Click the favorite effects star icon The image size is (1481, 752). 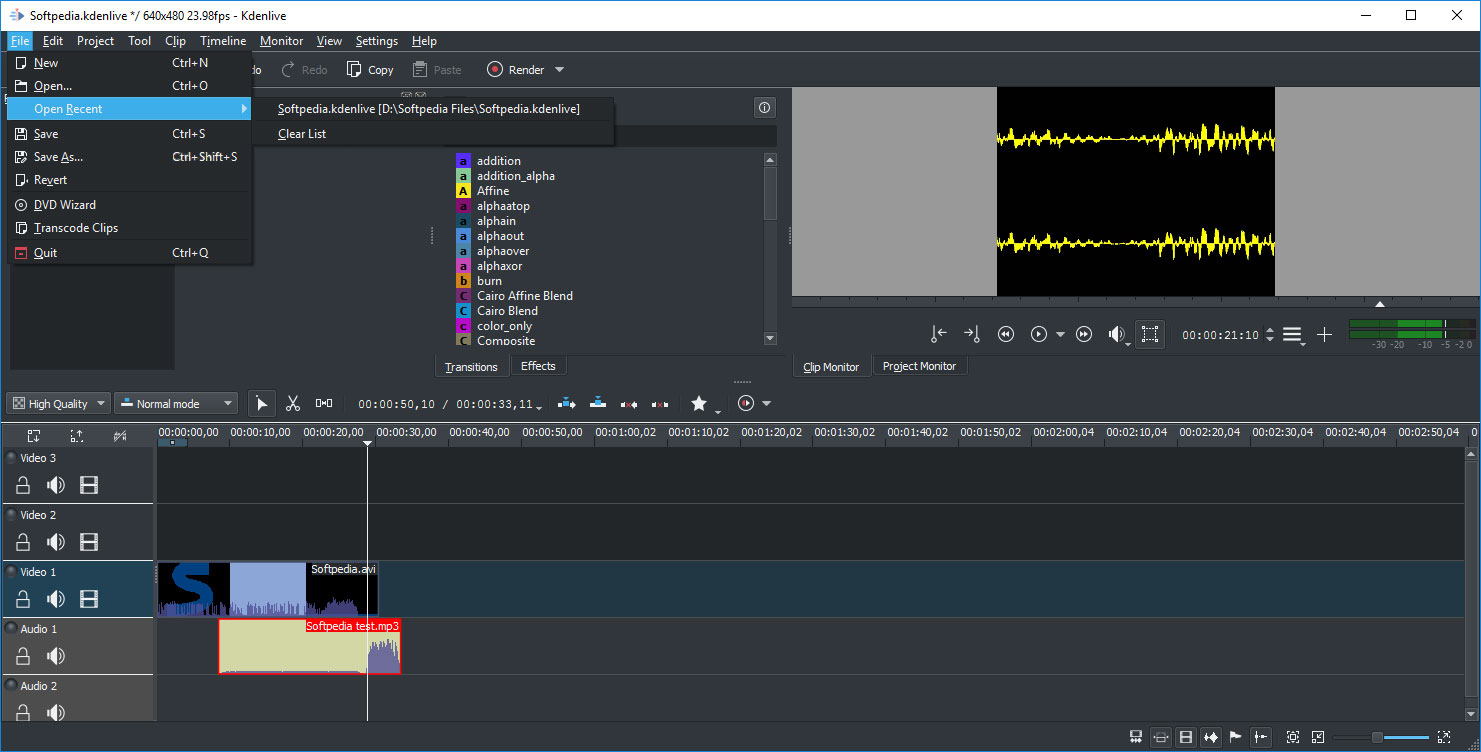pyautogui.click(x=699, y=403)
